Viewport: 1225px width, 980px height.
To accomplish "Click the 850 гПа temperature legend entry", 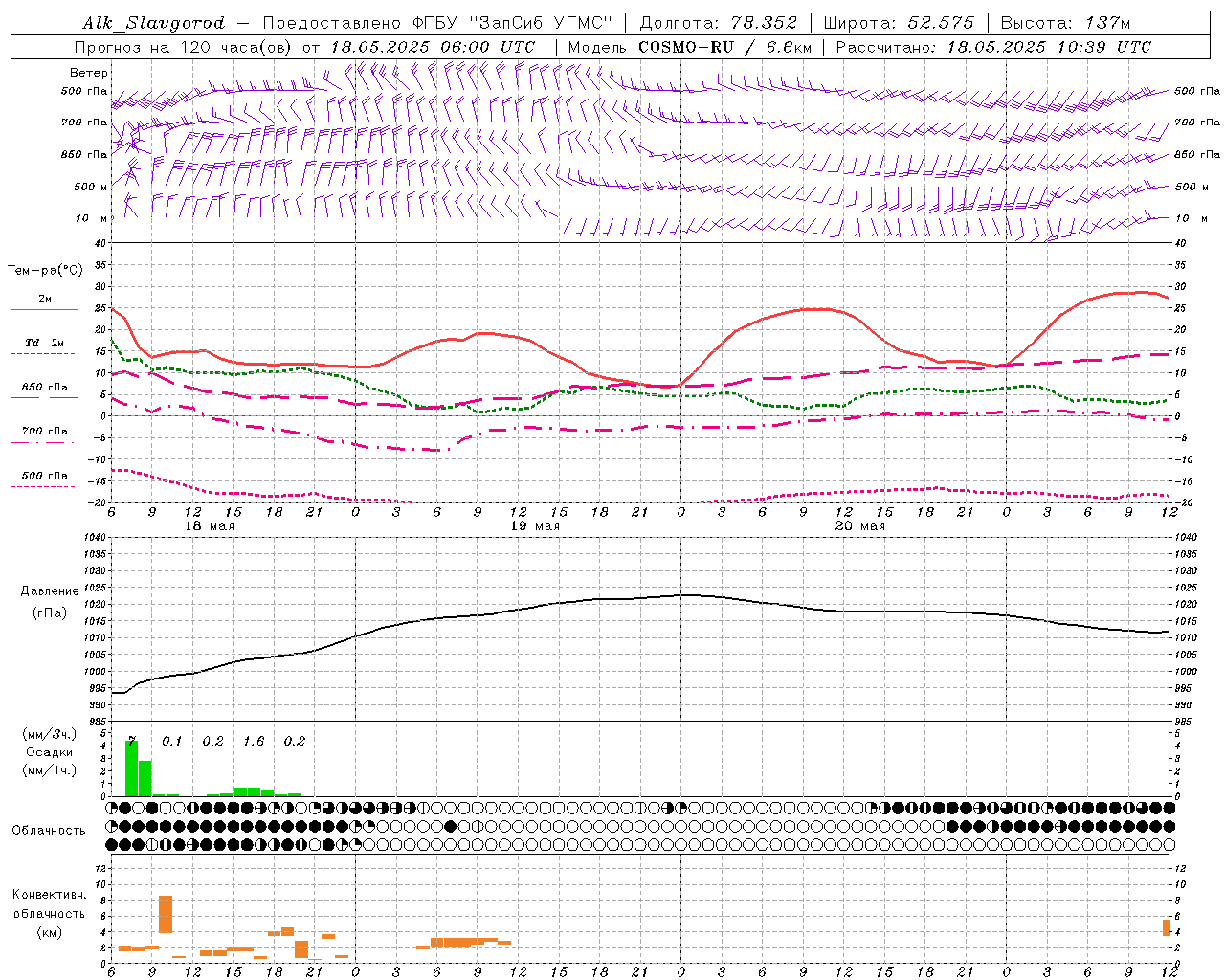I will [44, 388].
